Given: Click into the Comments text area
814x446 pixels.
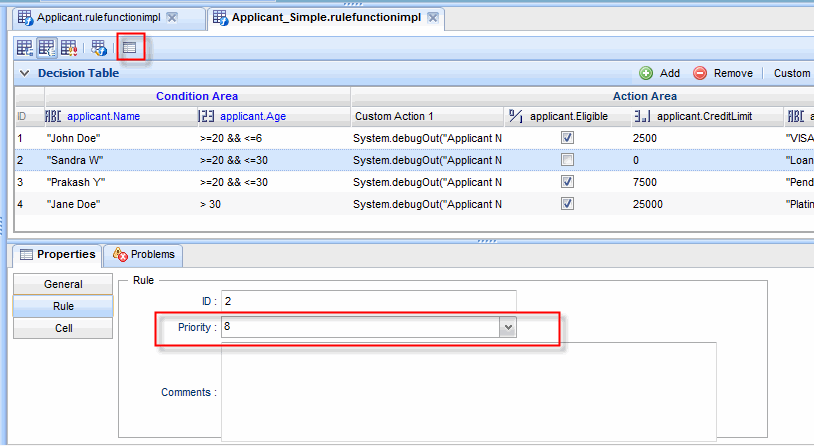Looking at the screenshot, I should pyautogui.click(x=468, y=391).
